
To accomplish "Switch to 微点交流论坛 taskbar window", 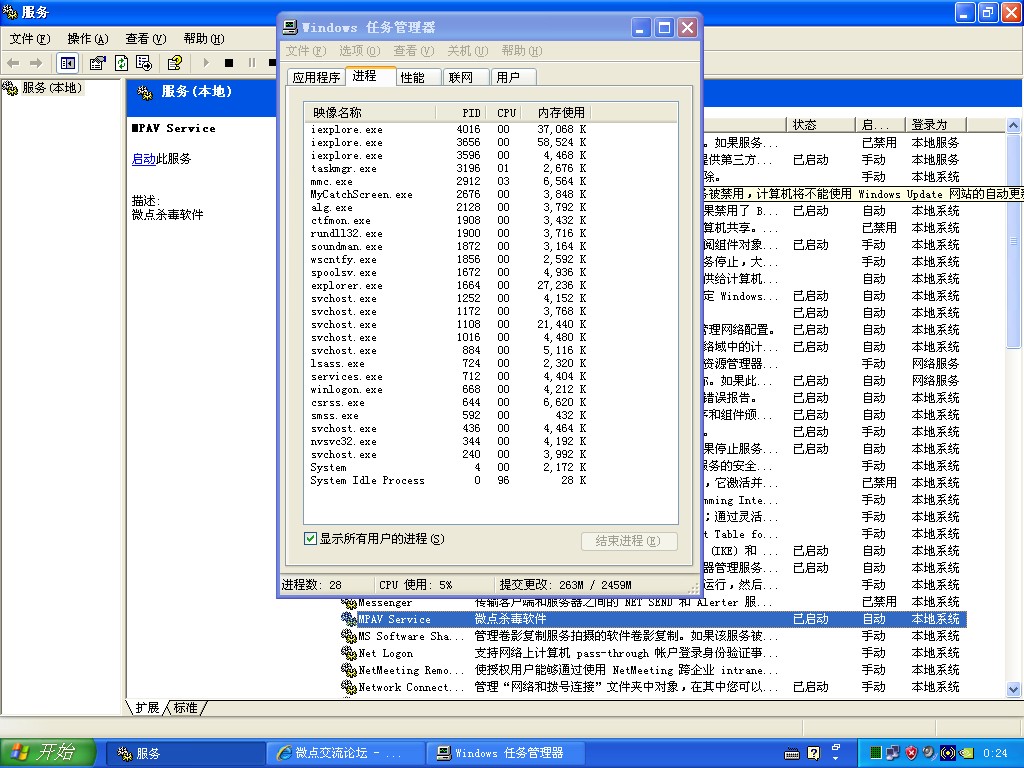I will [346, 753].
